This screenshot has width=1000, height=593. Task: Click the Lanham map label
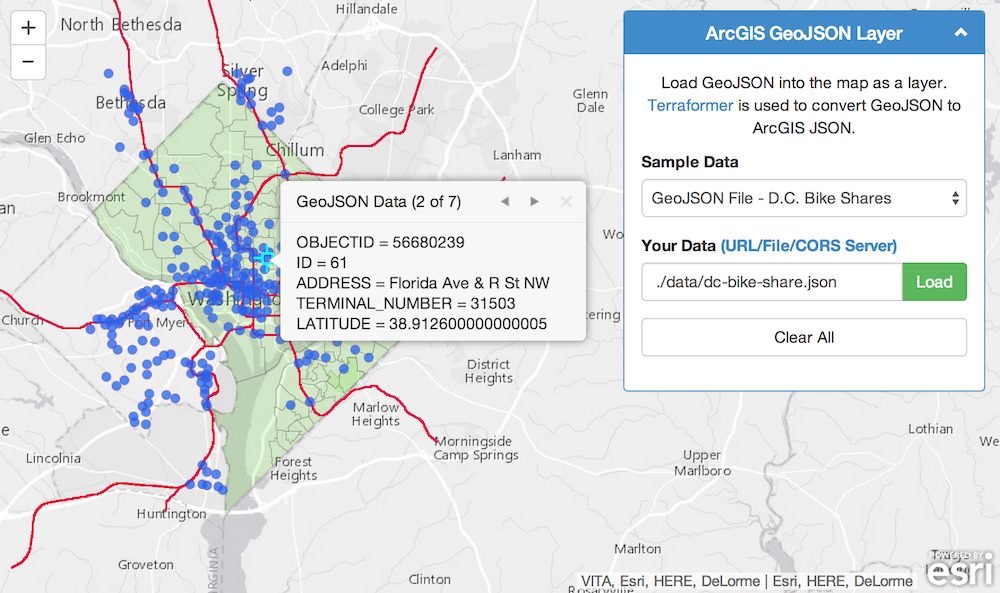point(517,155)
